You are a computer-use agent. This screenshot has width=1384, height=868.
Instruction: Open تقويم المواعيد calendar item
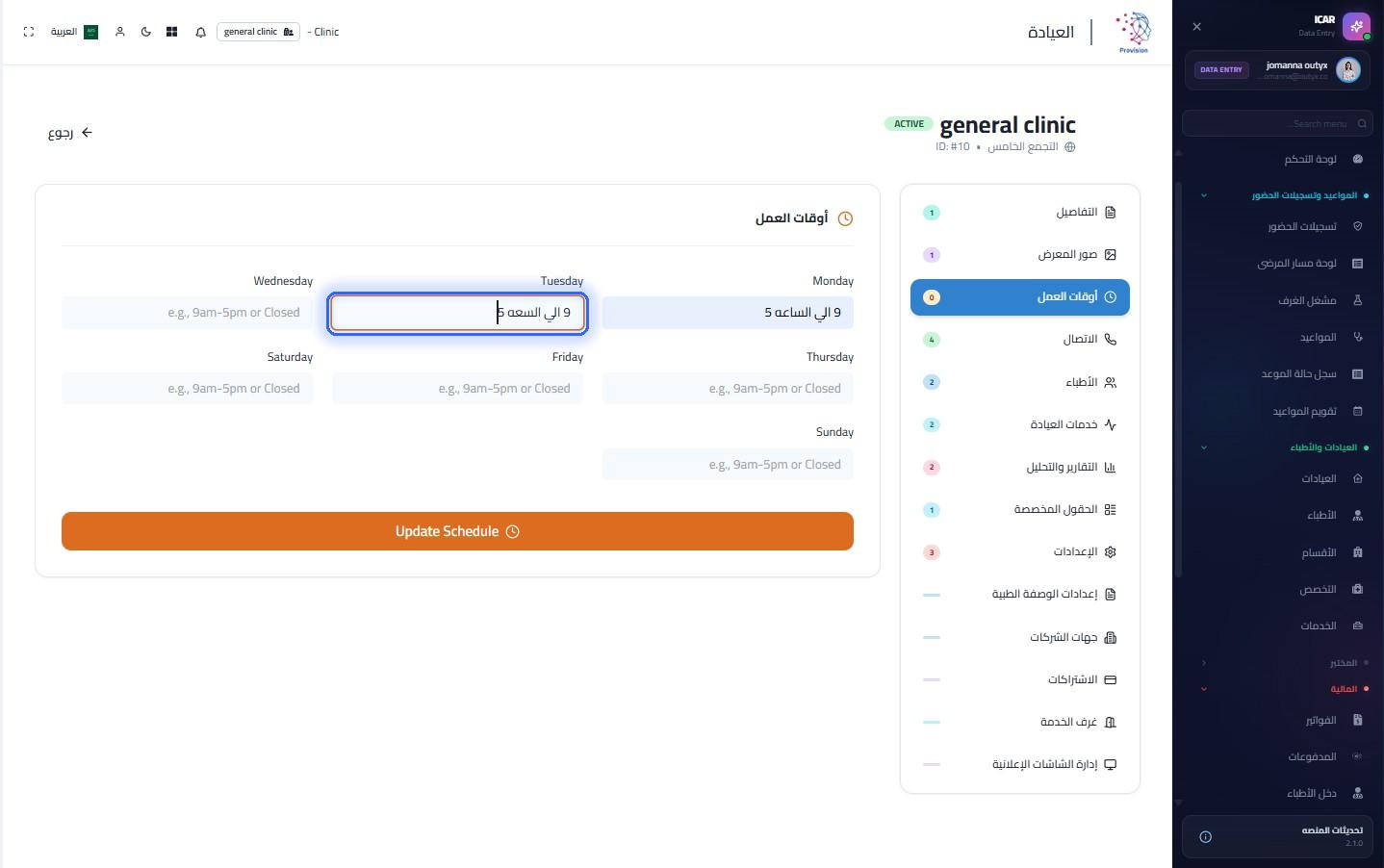pos(1318,411)
